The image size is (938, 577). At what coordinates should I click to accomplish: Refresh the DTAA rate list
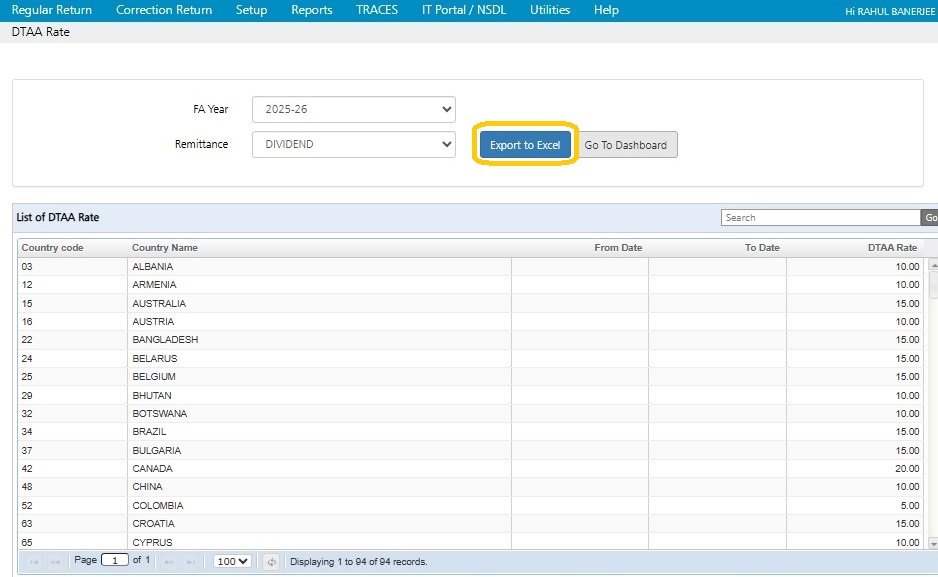(x=271, y=562)
